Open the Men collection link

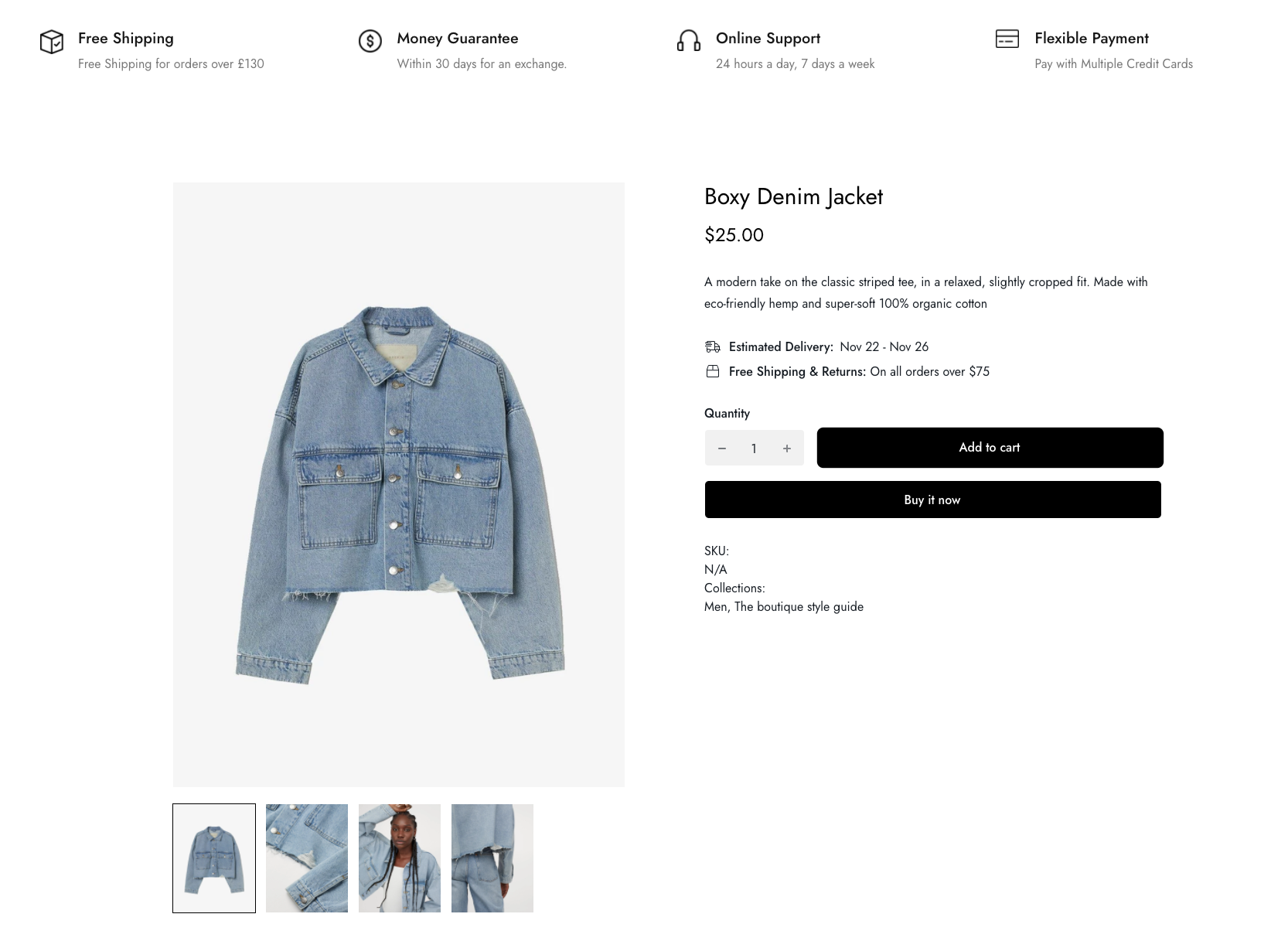point(715,607)
